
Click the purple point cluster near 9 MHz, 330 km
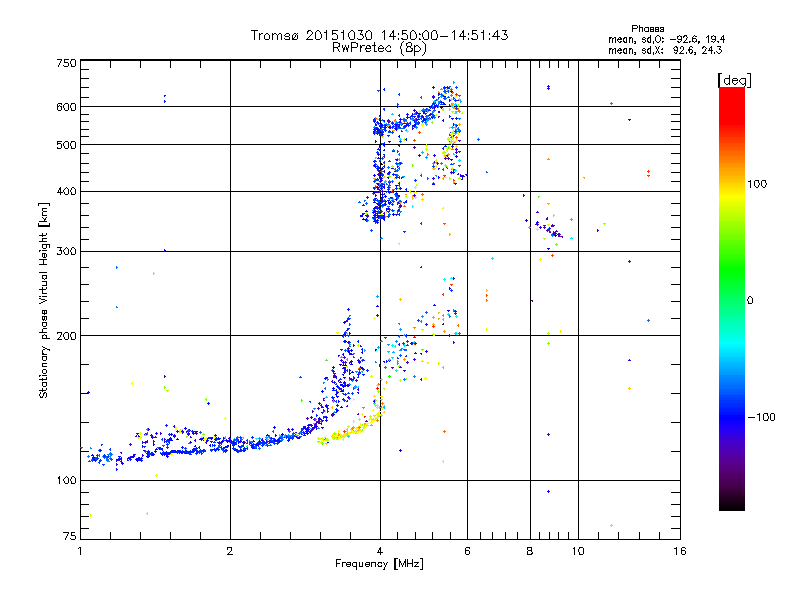tap(549, 227)
